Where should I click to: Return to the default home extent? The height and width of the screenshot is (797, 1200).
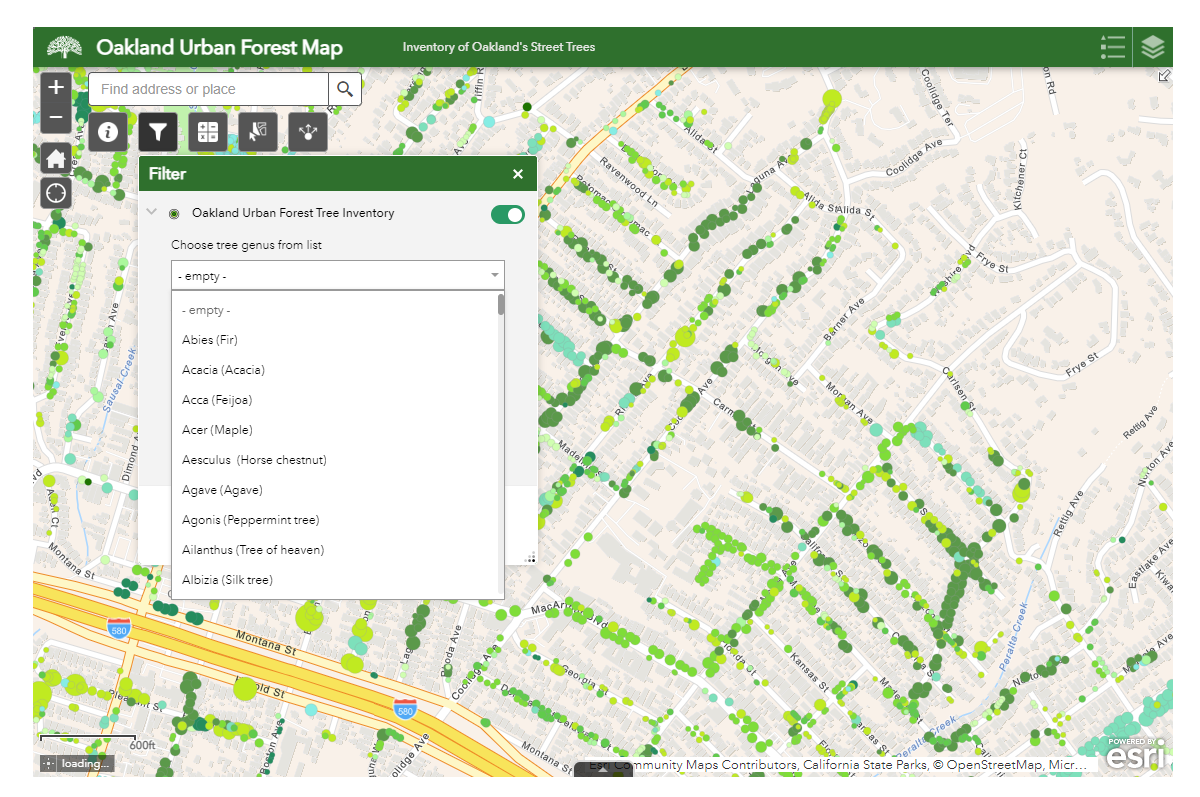[56, 158]
